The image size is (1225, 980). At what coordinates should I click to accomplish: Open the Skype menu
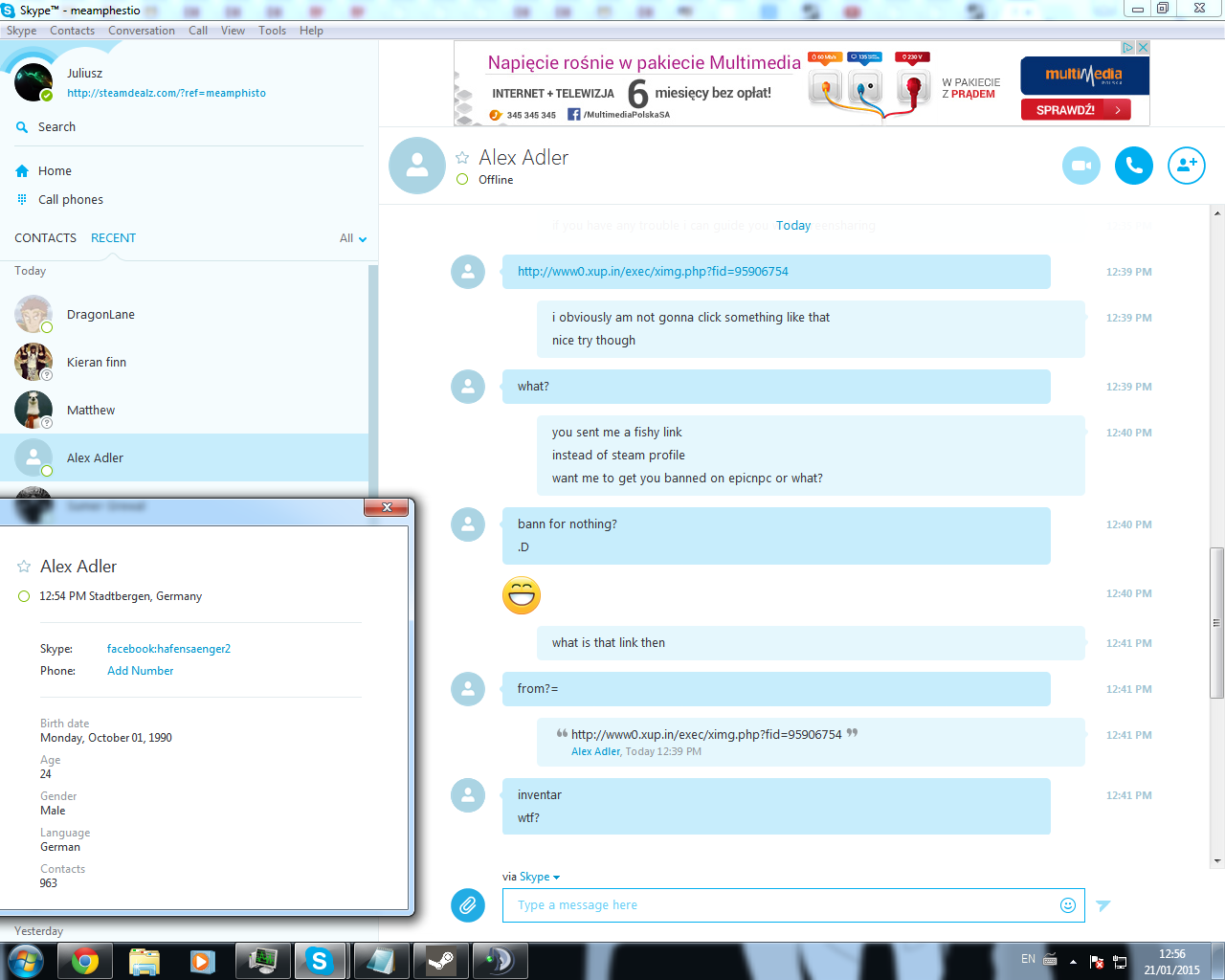[x=21, y=31]
